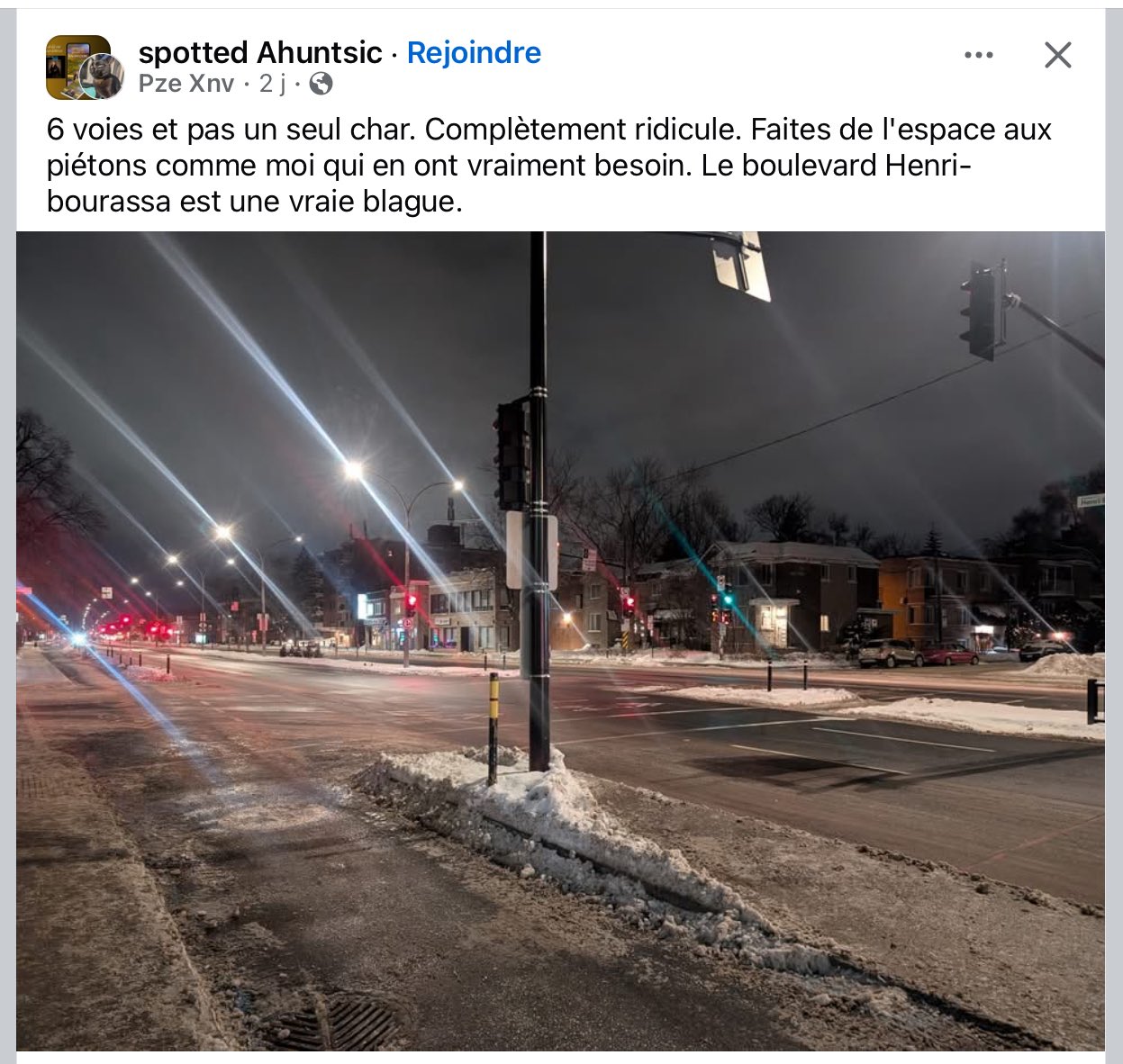Viewport: 1123px width, 1064px height.
Task: Click the yellow-black bollard in the photo
Action: (x=493, y=728)
